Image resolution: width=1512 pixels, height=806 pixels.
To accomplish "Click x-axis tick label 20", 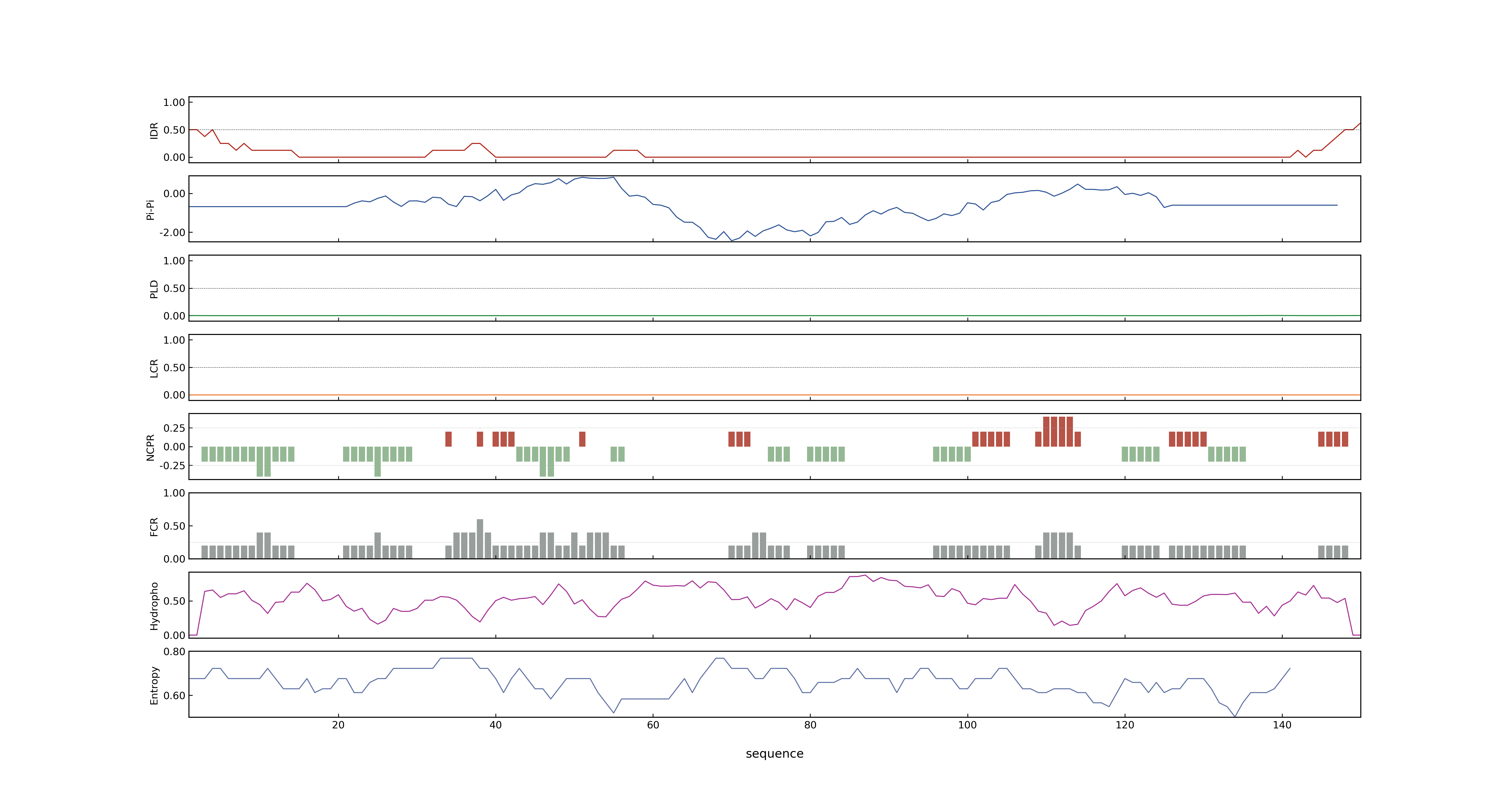I will pyautogui.click(x=338, y=725).
